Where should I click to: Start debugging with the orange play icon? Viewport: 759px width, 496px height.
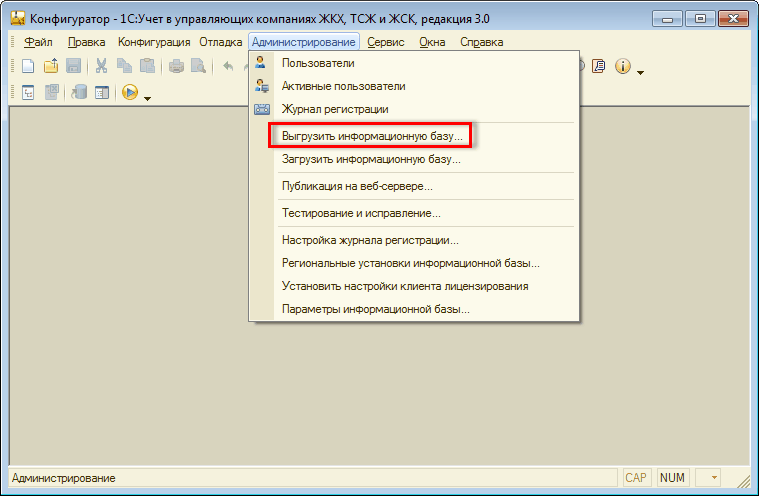(130, 92)
